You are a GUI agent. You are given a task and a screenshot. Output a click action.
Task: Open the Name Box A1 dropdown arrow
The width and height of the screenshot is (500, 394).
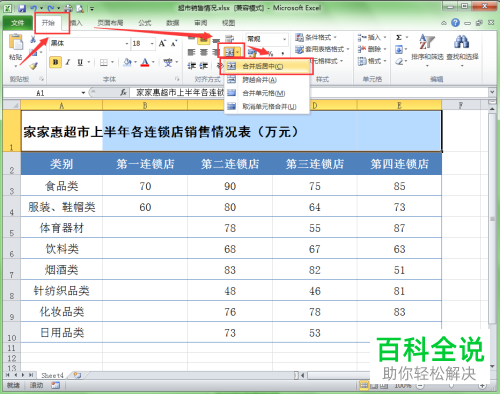click(x=83, y=93)
